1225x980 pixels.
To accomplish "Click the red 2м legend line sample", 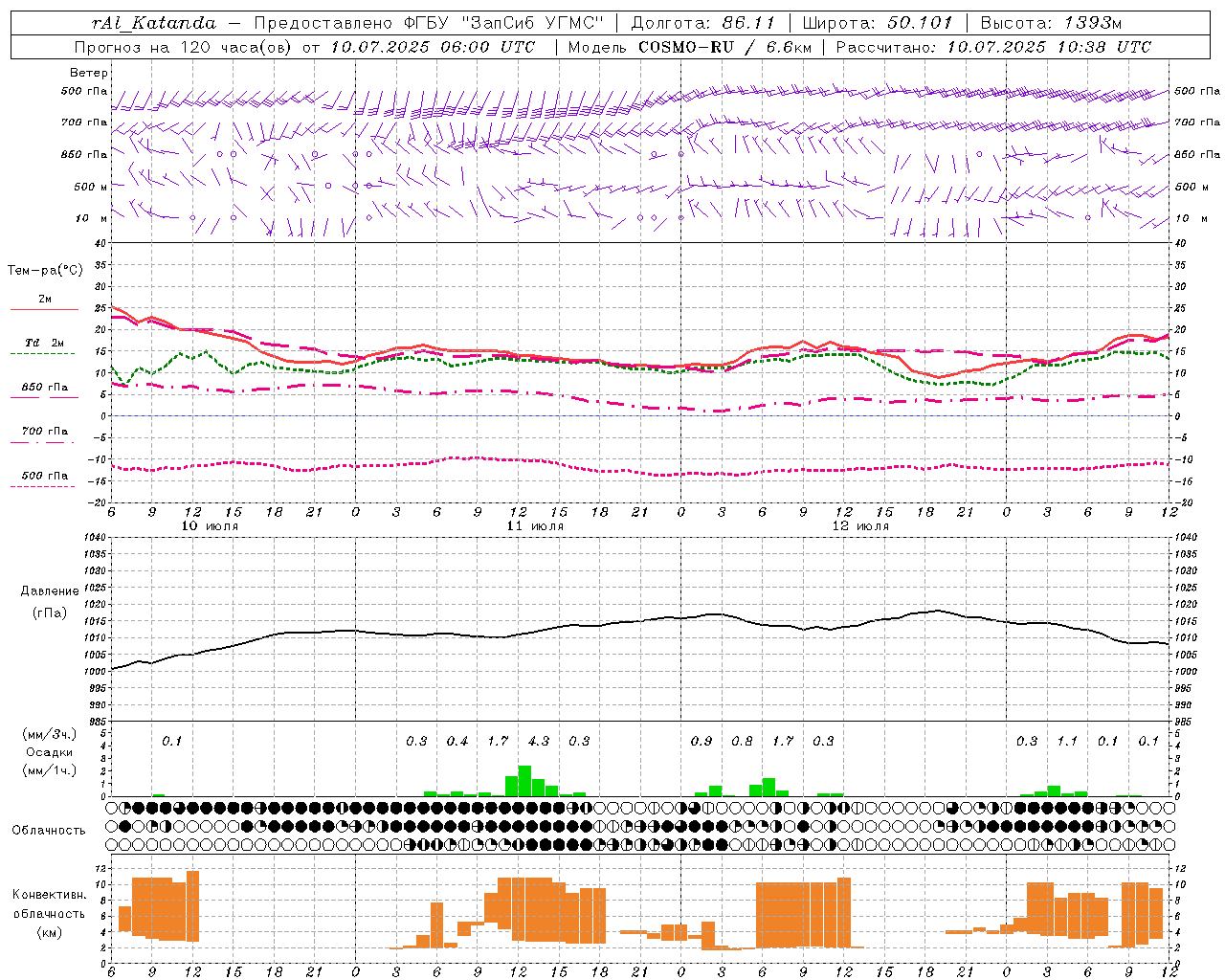I will [x=44, y=310].
